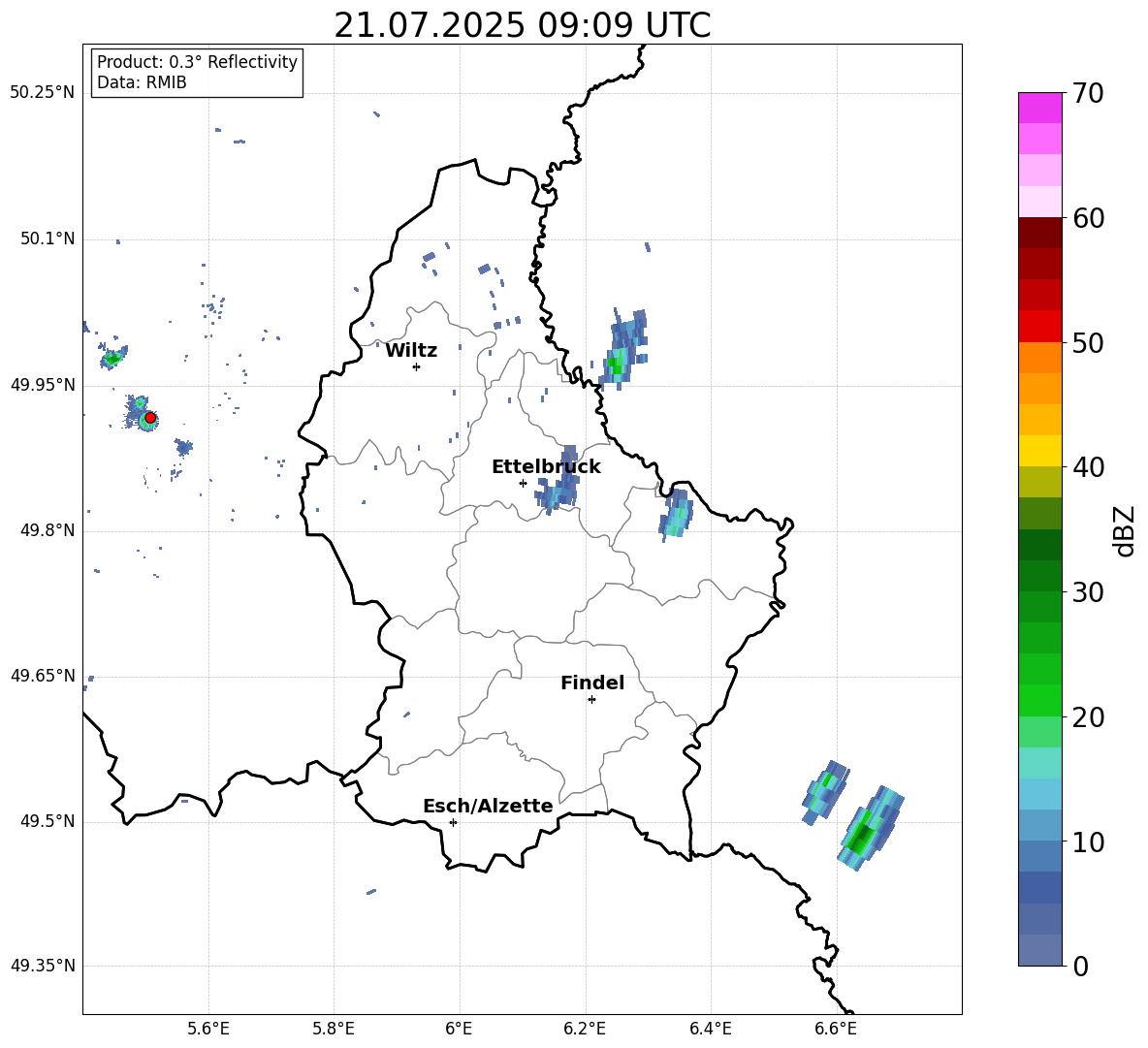1148x1048 pixels.
Task: Click the Wiltz label
Action: [411, 351]
